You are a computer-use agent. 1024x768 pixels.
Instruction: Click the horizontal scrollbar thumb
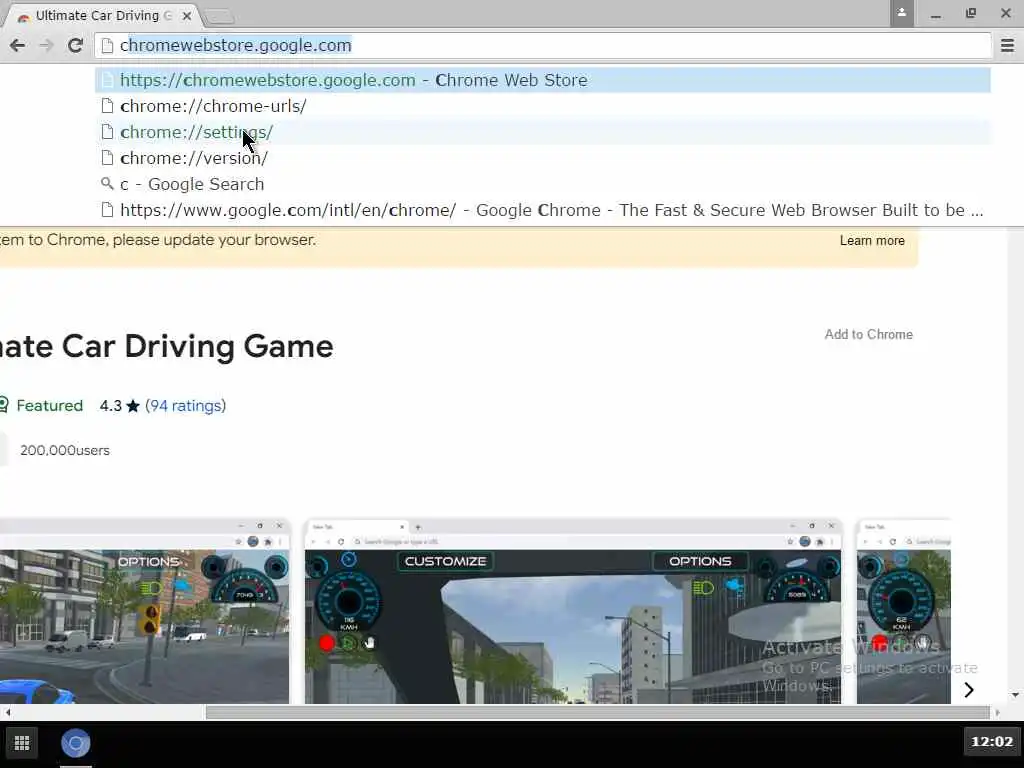(598, 712)
